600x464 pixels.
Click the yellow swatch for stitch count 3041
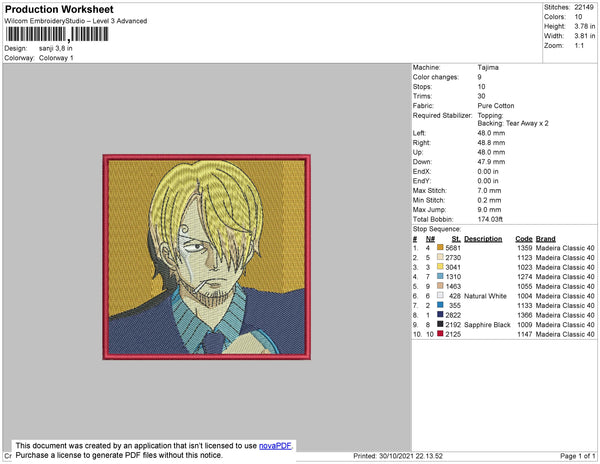(440, 267)
